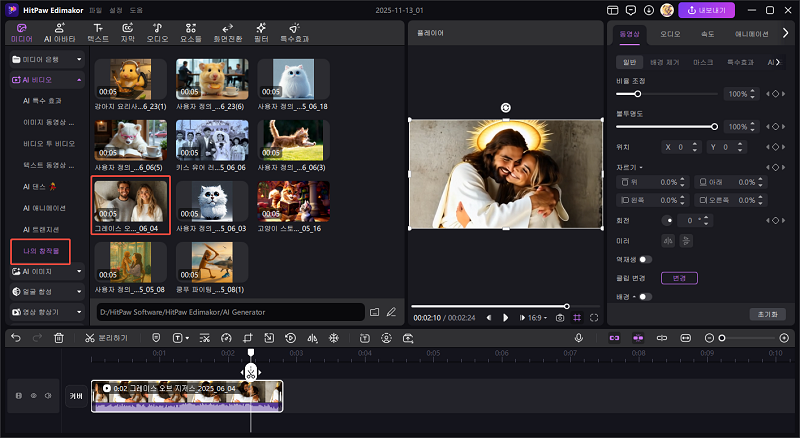This screenshot has width=800, height=438.
Task: Click the AI portrait icon in timeline toolbar
Action: pyautogui.click(x=386, y=338)
